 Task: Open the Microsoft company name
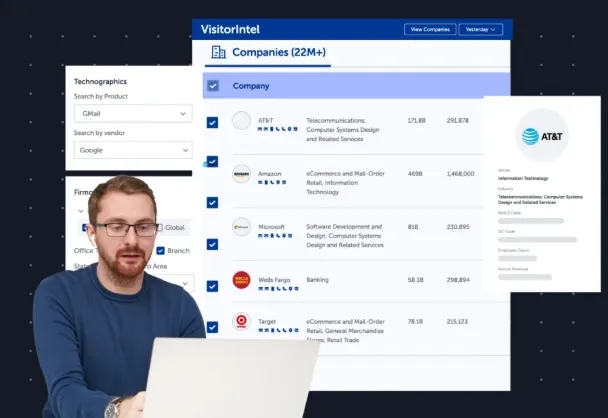coord(271,227)
